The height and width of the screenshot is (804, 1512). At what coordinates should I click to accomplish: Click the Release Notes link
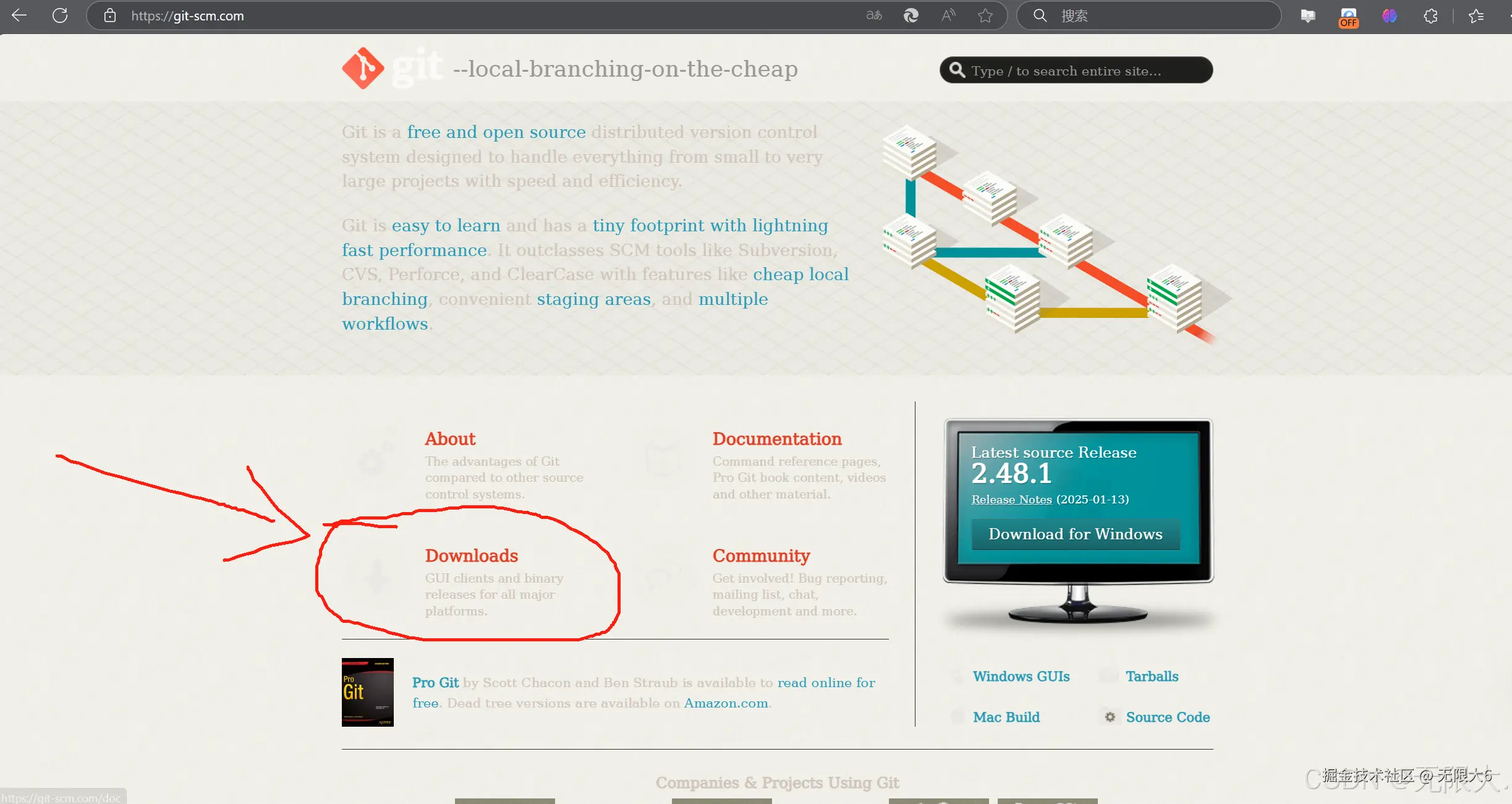pos(1011,499)
